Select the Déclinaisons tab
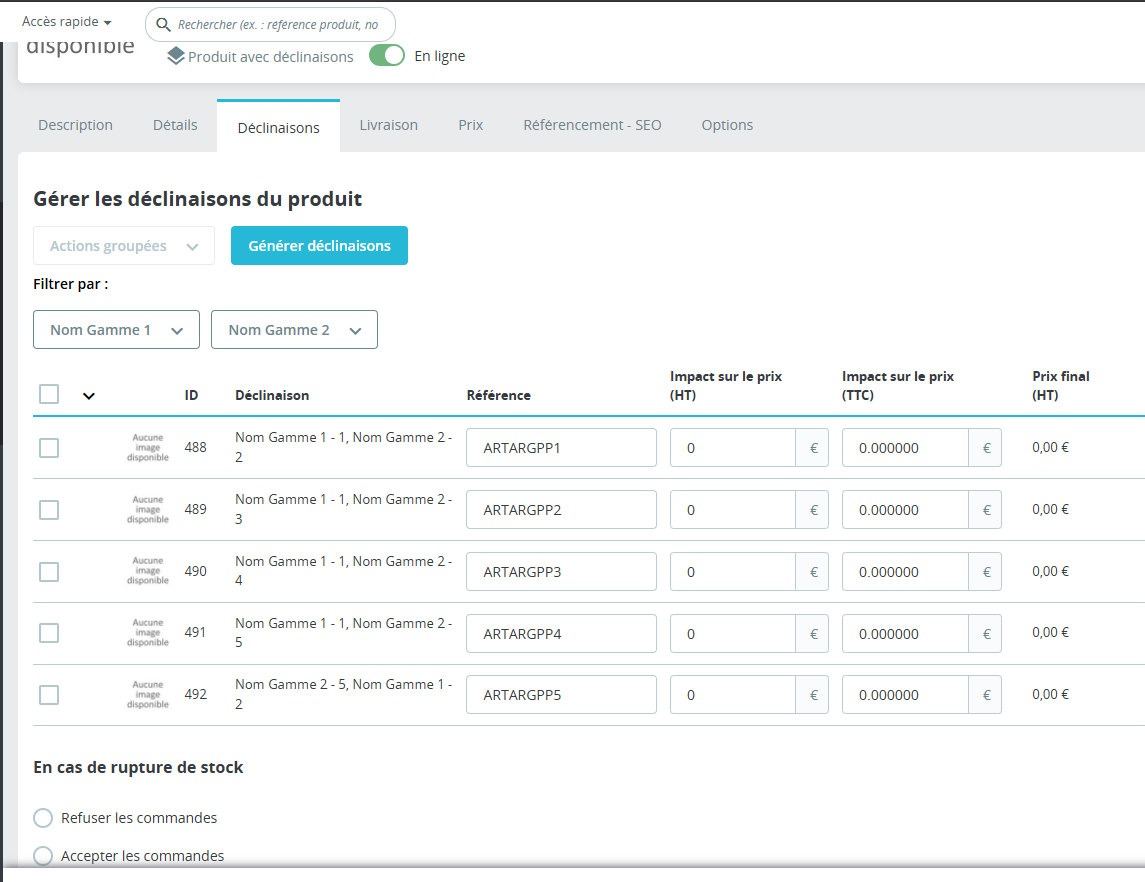Image resolution: width=1145 pixels, height=882 pixels. (278, 128)
